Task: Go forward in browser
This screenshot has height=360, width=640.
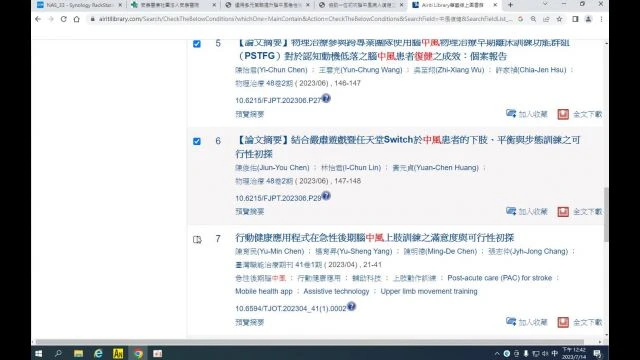Action: tap(51, 19)
